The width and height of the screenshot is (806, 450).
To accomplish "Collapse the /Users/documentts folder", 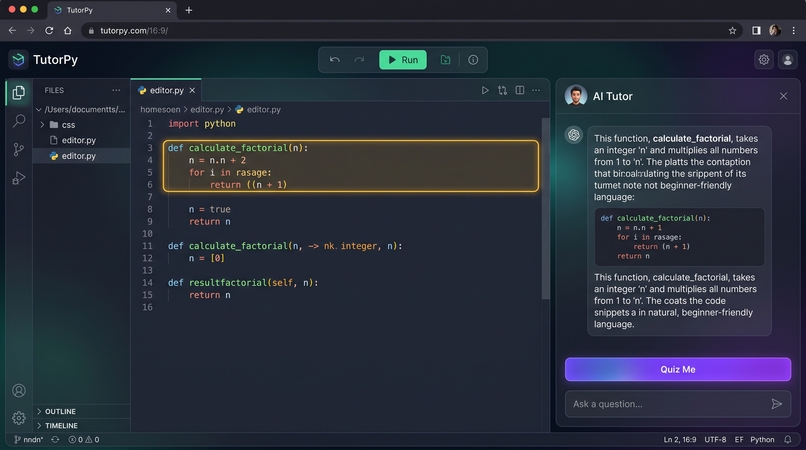I will click(82, 110).
